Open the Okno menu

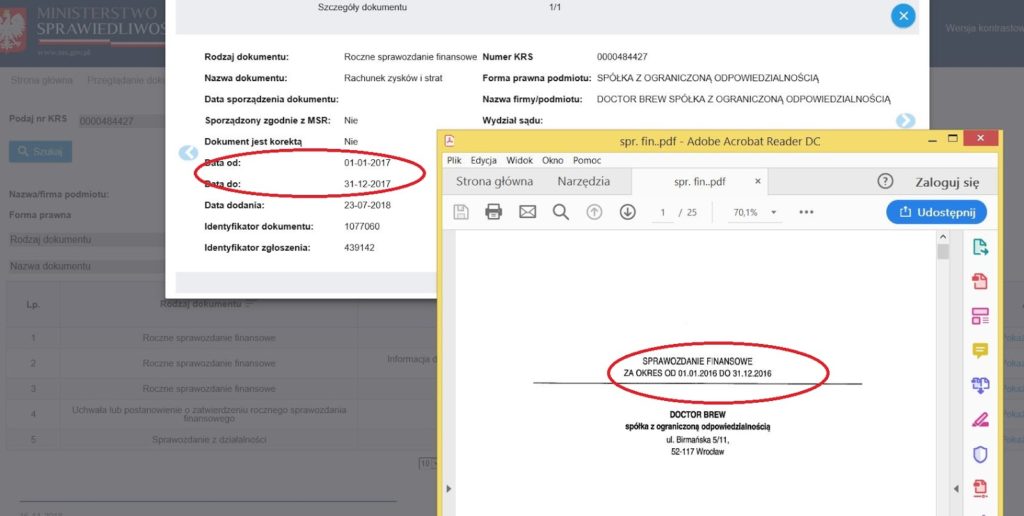[552, 160]
